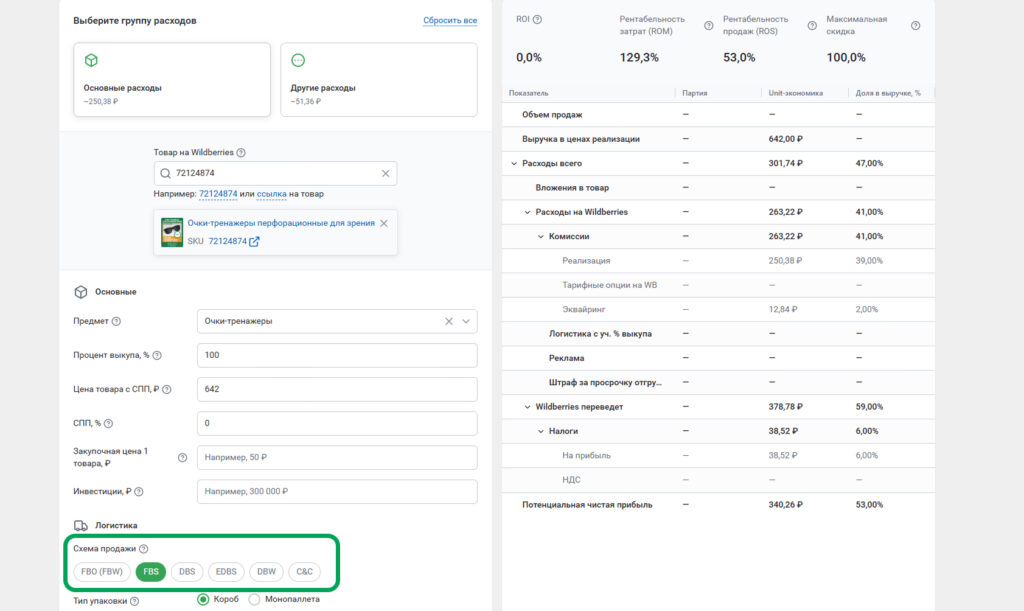Show help for Рентабельность продаж (ROS)
Viewport: 1024px width, 611px height.
pyautogui.click(x=812, y=25)
